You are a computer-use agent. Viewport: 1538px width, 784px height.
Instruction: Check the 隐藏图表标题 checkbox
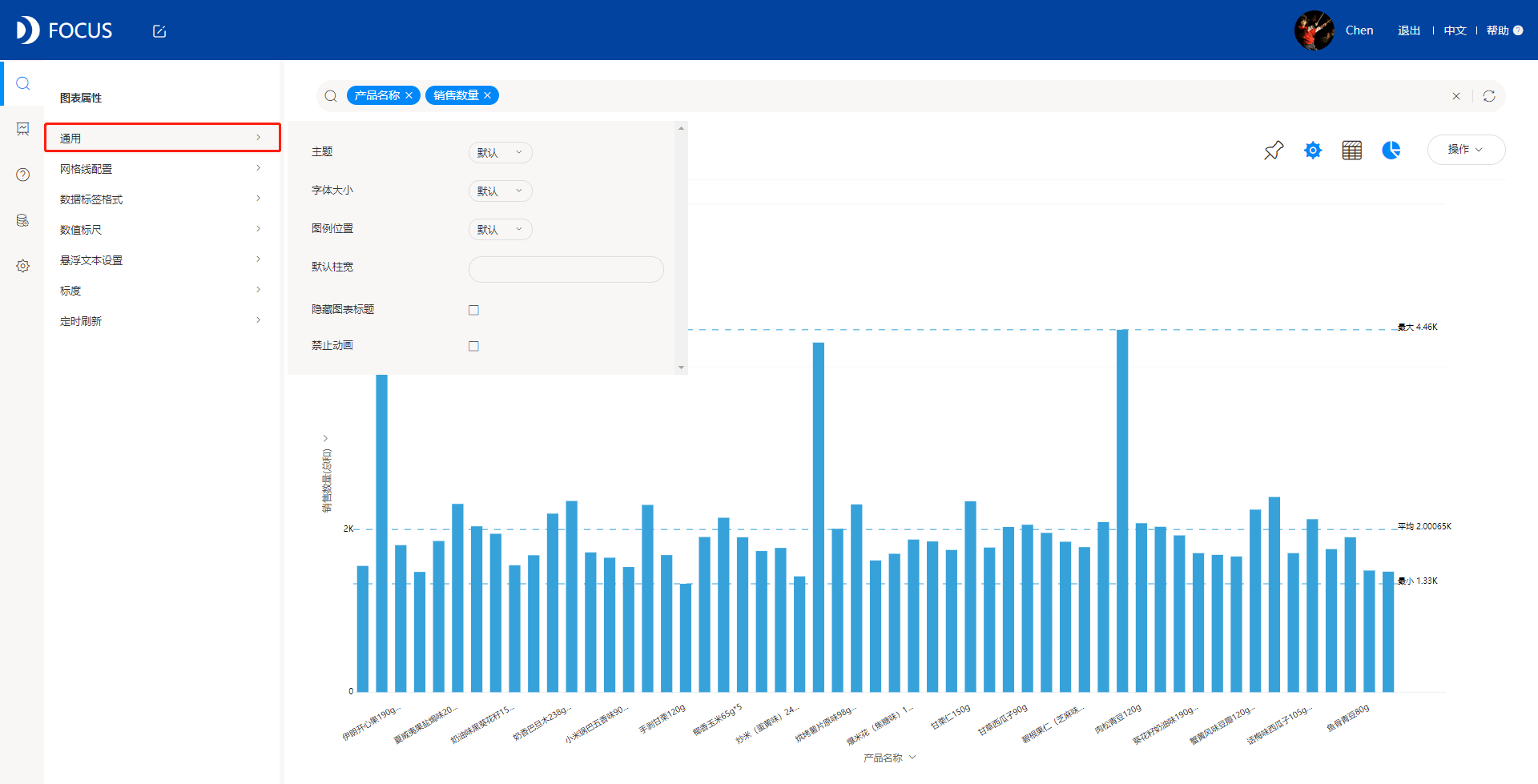pyautogui.click(x=474, y=310)
